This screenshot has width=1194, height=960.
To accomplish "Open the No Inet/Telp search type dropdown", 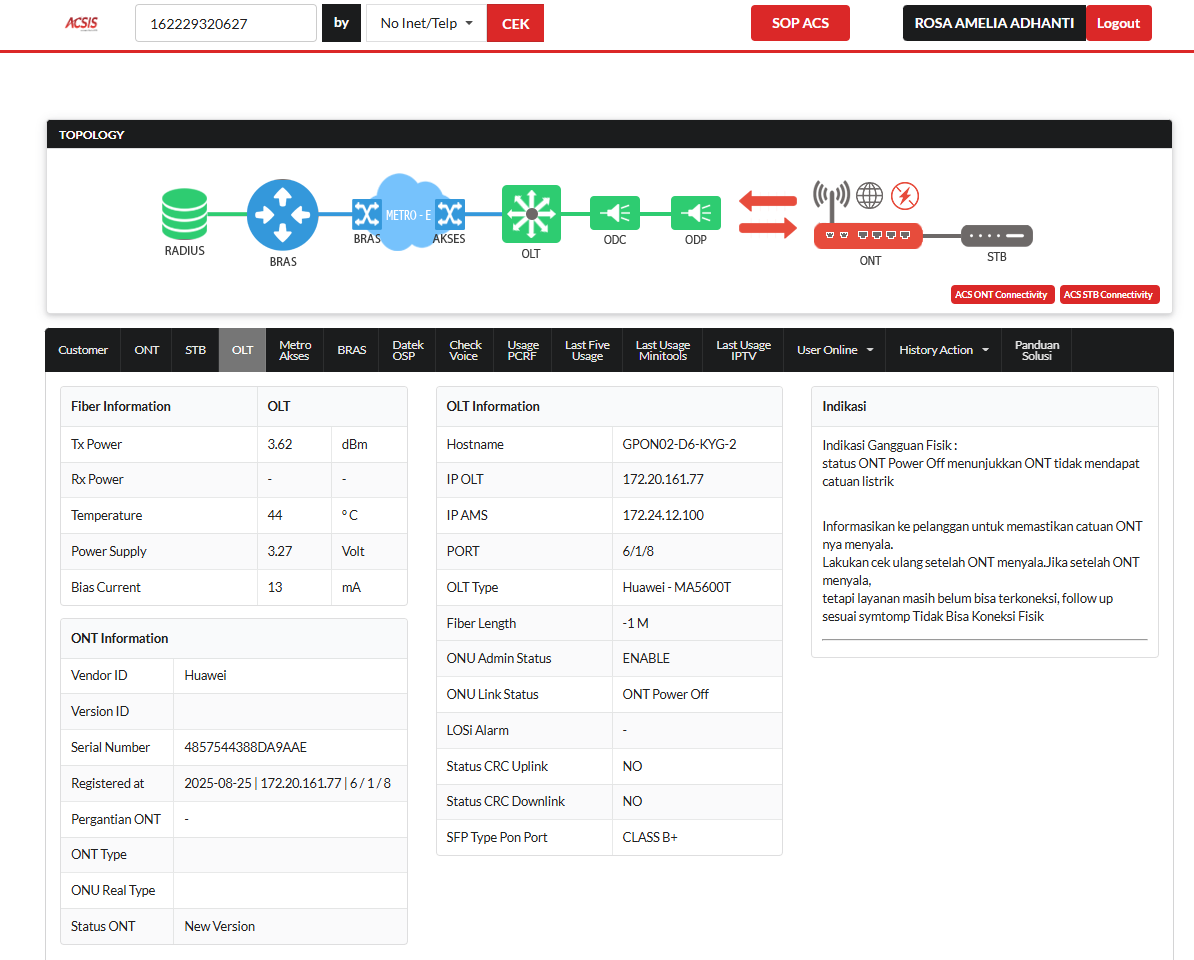I will 426,23.
